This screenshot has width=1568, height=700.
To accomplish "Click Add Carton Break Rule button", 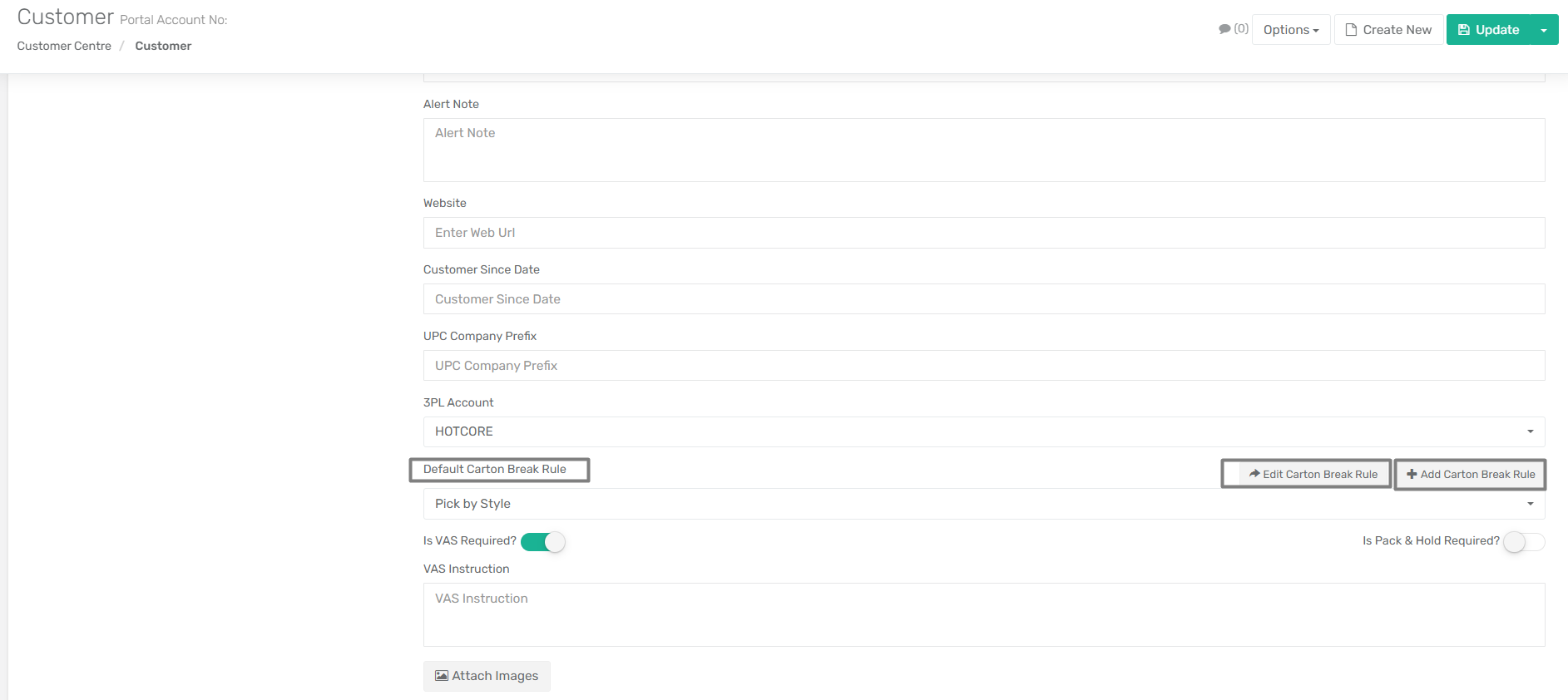I will [1471, 474].
